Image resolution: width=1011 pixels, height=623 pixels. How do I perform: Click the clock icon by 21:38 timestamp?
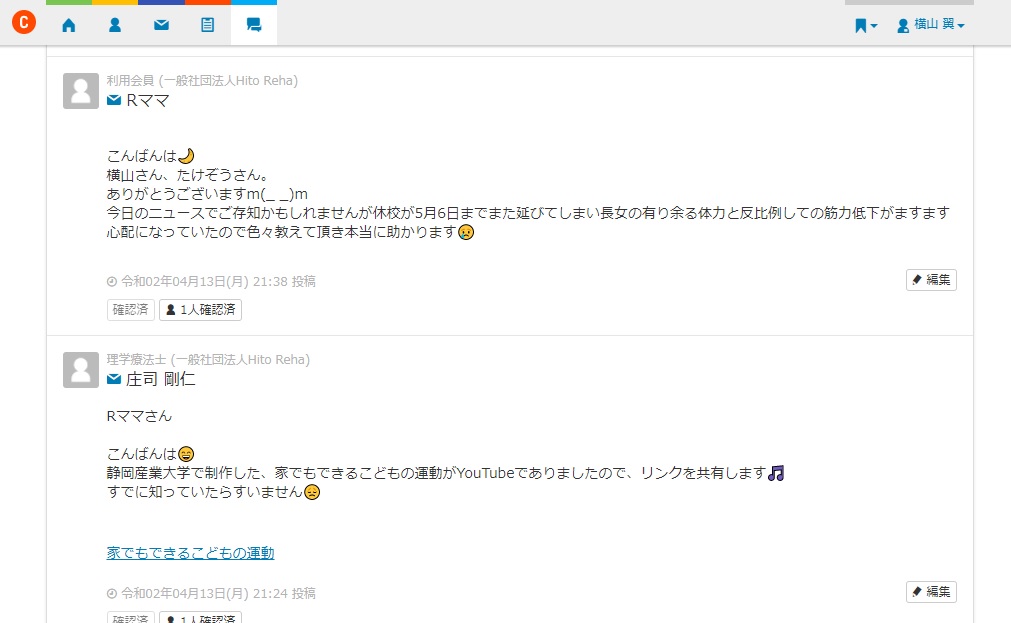tap(112, 282)
